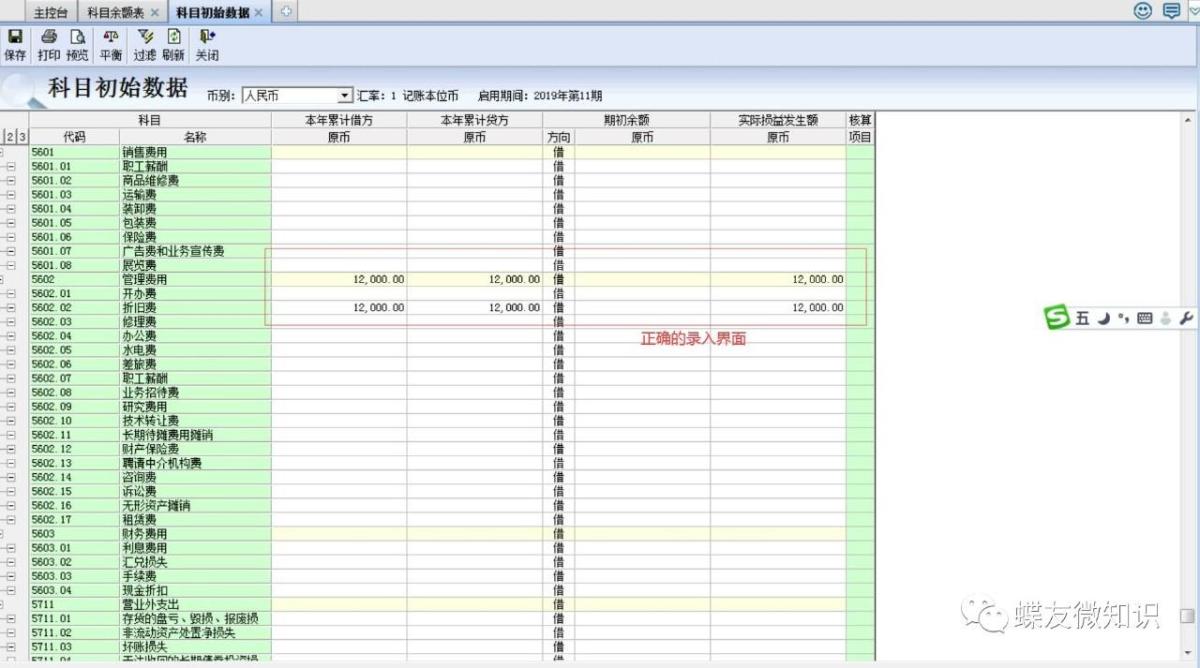Switch to the 科目余额表 tab
1200x668 pixels.
tap(116, 12)
